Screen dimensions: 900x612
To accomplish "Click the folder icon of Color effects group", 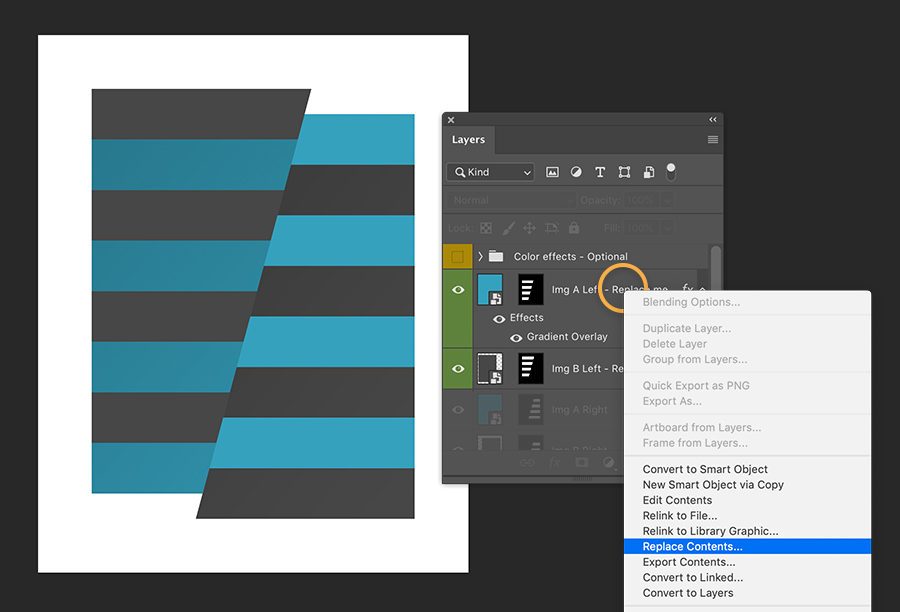I will [496, 256].
